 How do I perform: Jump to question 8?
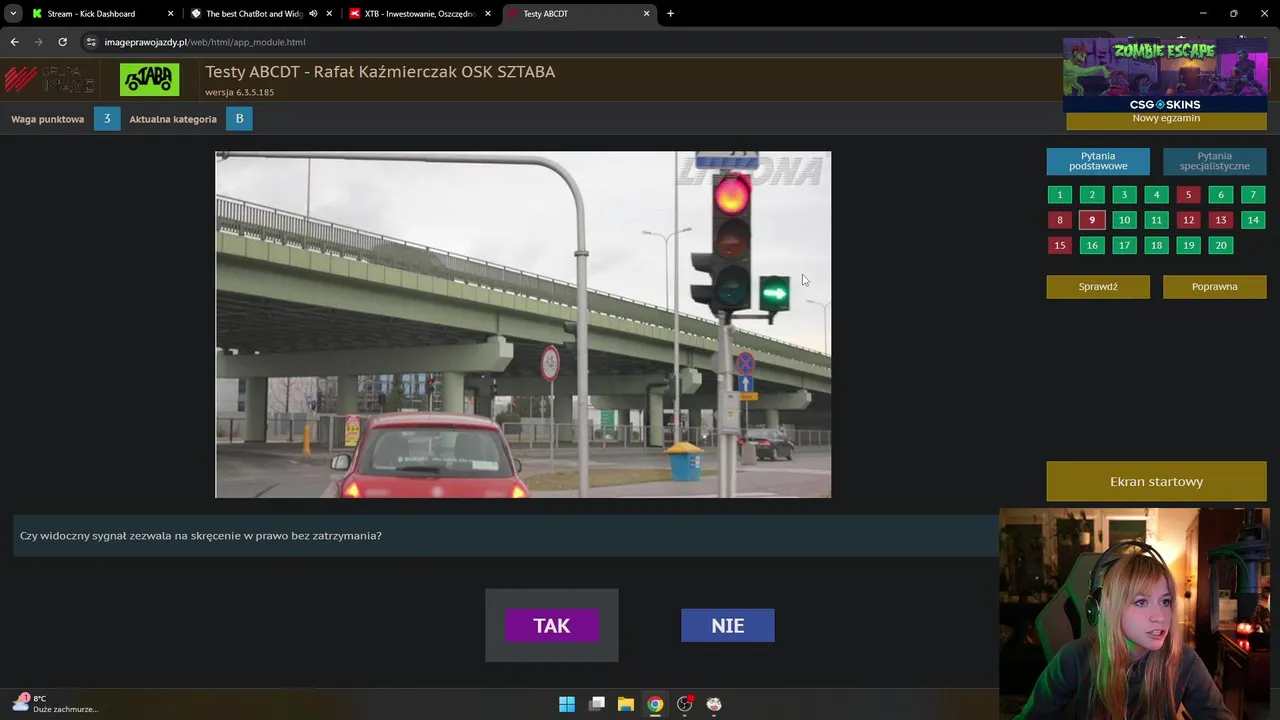click(1060, 220)
